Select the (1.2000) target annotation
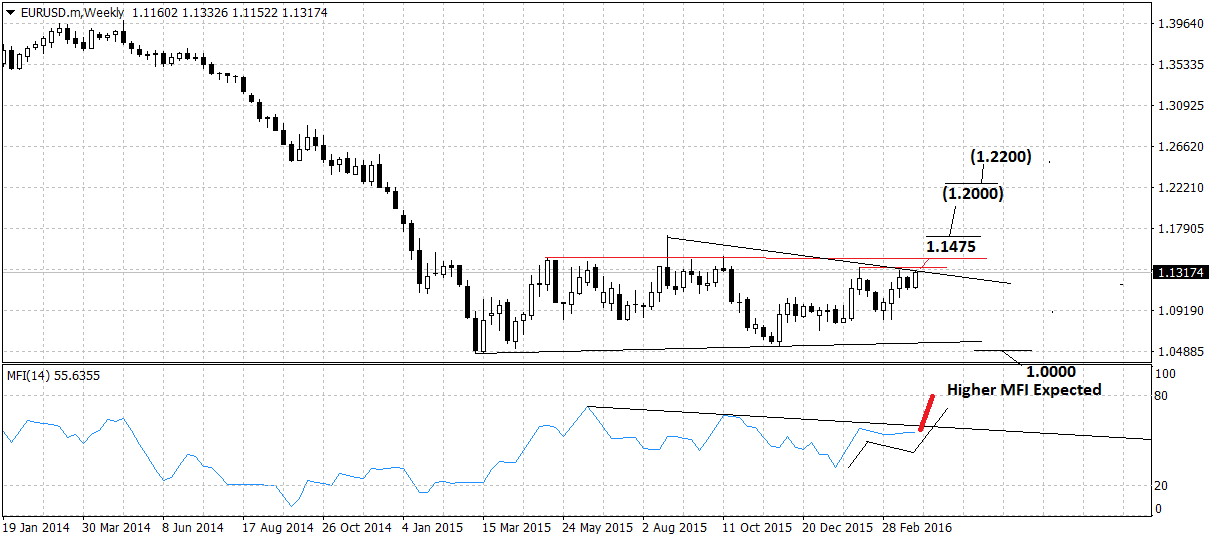Image resolution: width=1211 pixels, height=540 pixels. click(974, 193)
